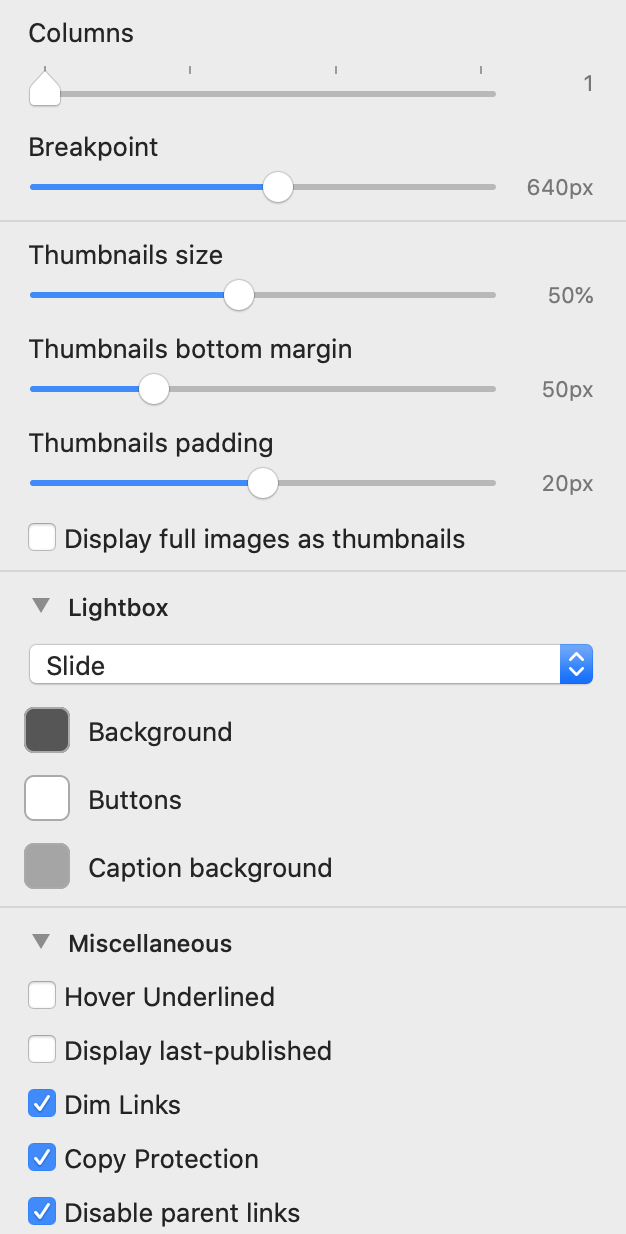This screenshot has height=1234, width=626.
Task: Click the Miscellaneous section heading
Action: (150, 943)
